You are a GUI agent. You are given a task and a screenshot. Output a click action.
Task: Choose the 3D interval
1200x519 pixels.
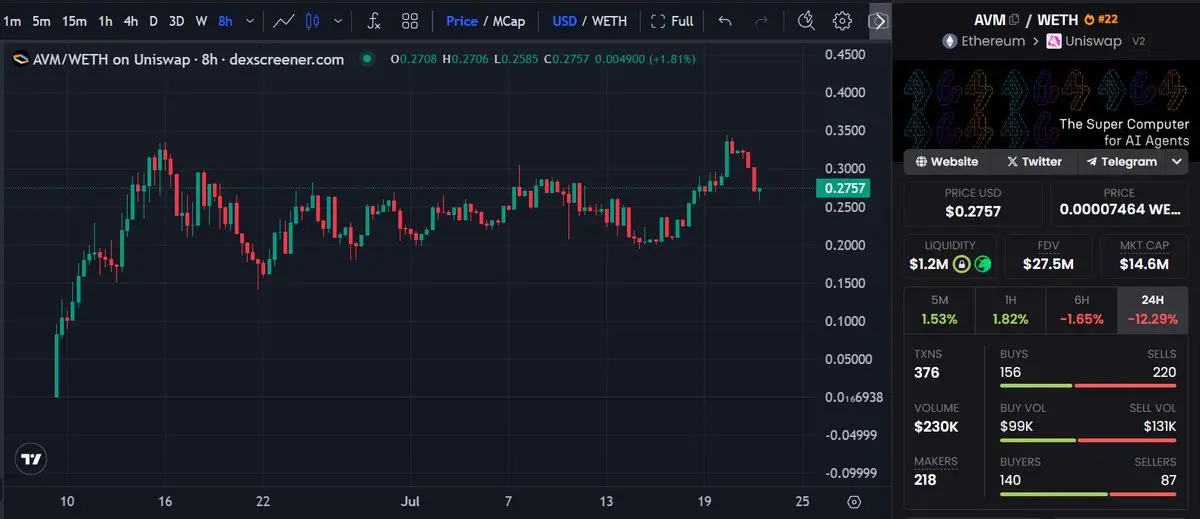coord(176,20)
